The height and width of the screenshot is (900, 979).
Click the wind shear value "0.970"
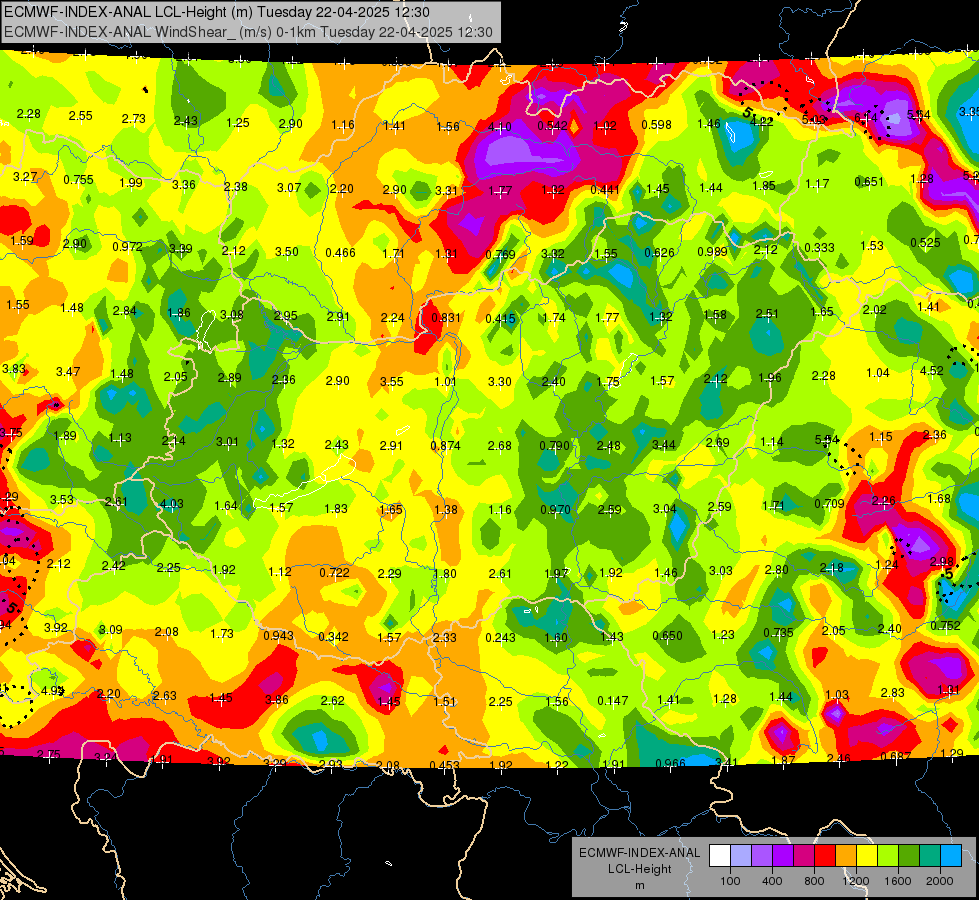pos(555,510)
